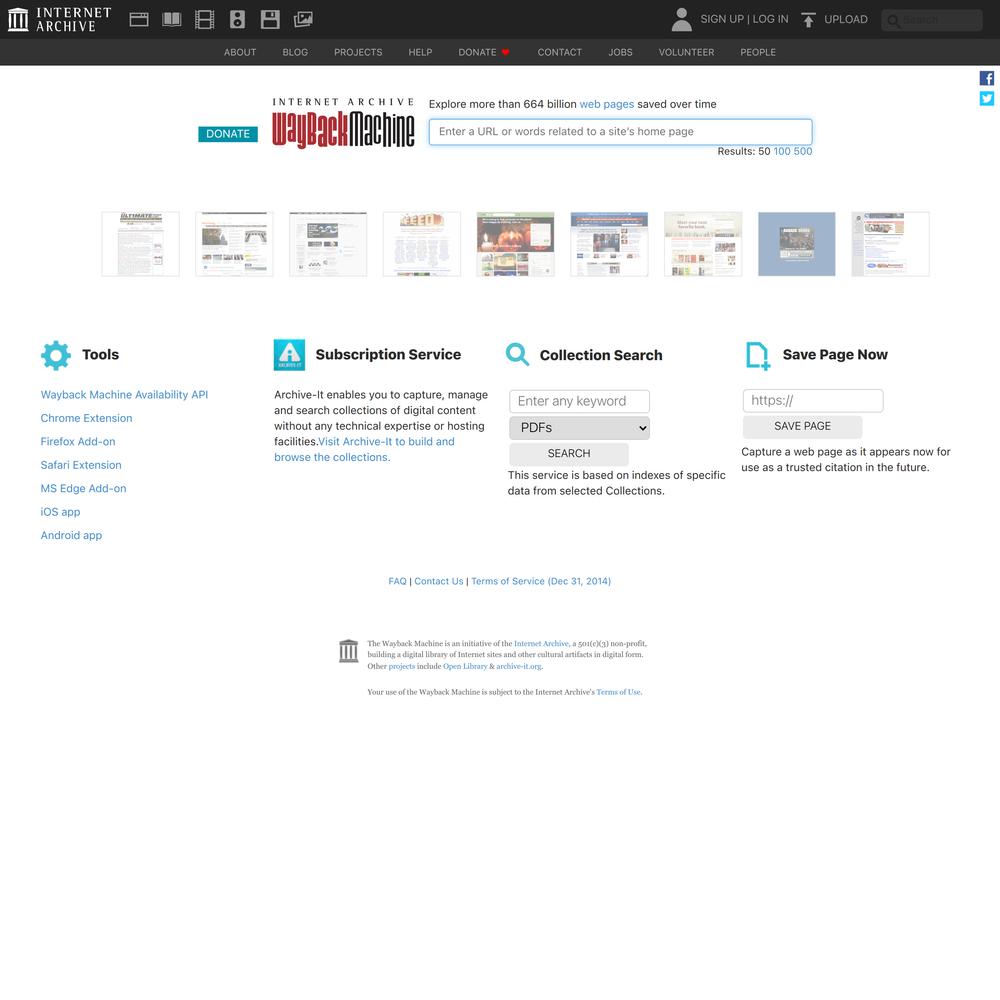
Task: Open the Video (film) collection icon
Action: tap(205, 20)
